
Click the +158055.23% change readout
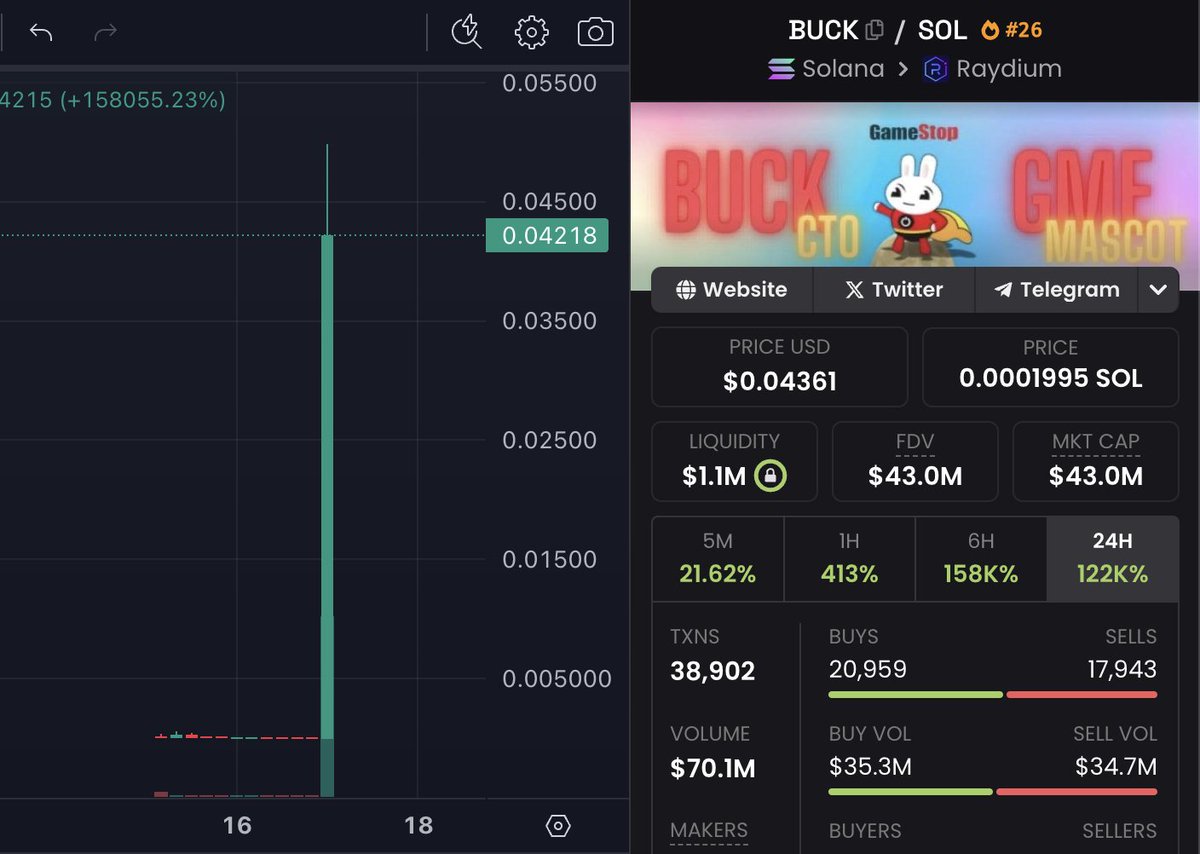pos(142,100)
